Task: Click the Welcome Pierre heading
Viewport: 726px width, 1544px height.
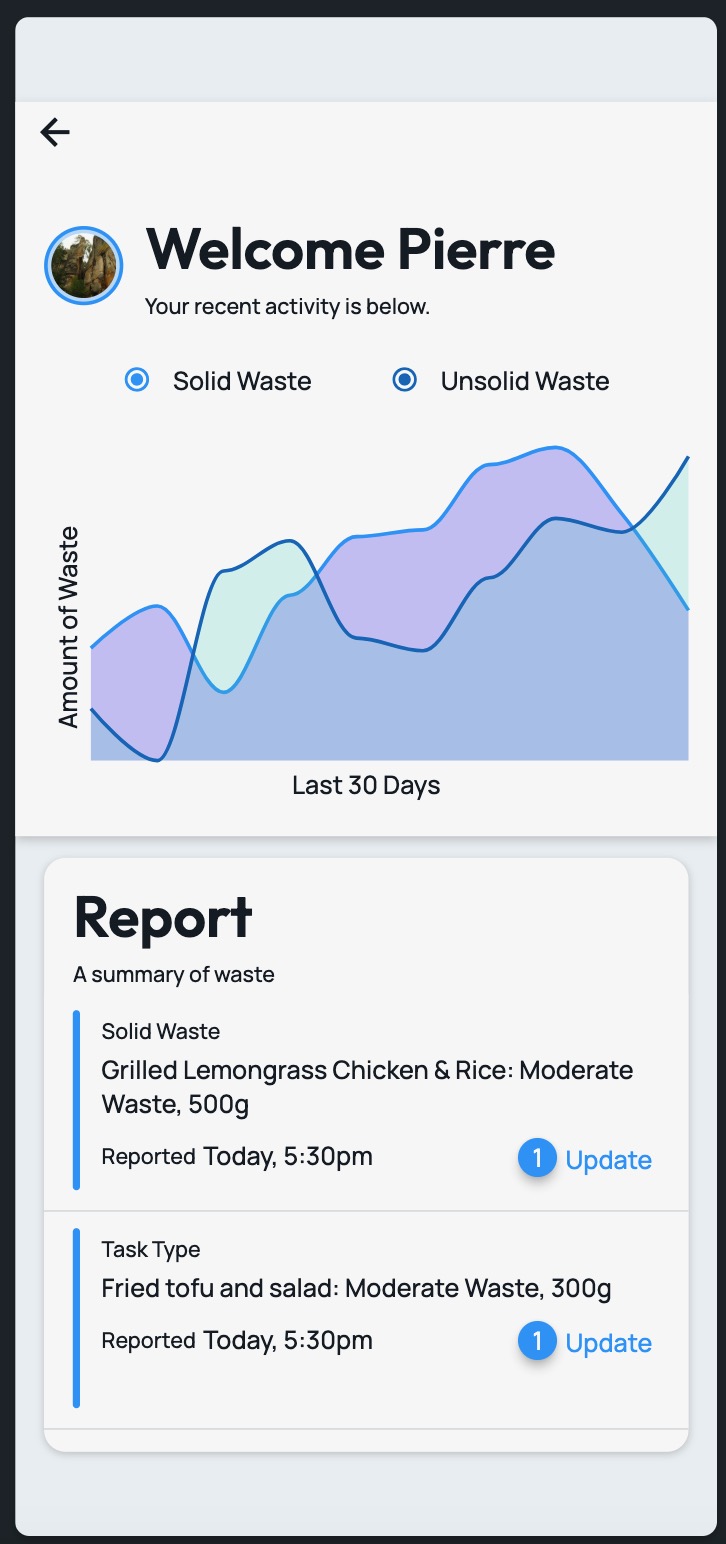Action: [351, 249]
